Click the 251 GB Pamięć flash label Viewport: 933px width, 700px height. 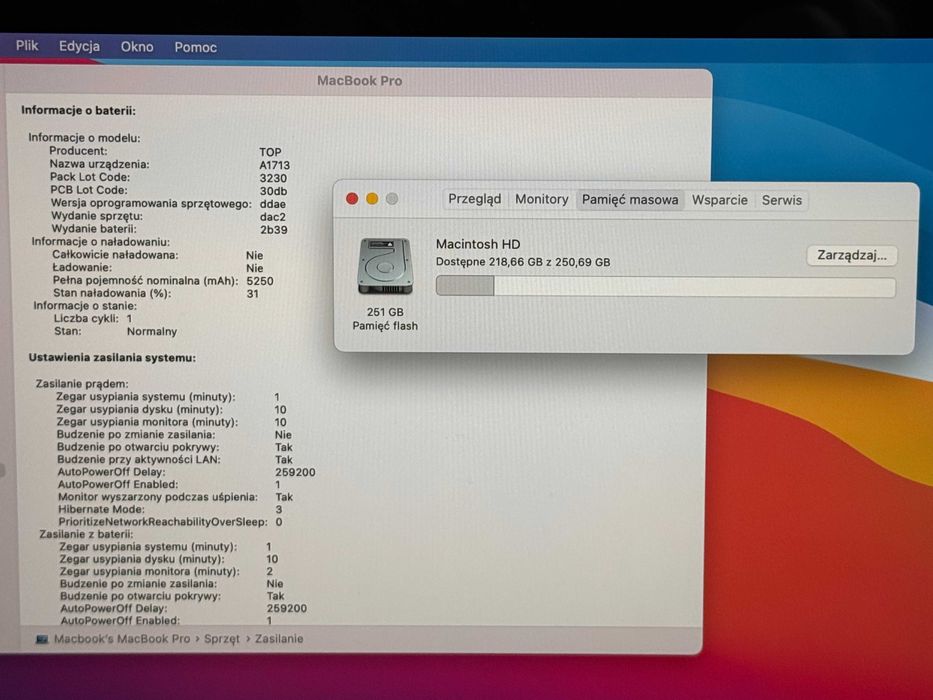(385, 319)
